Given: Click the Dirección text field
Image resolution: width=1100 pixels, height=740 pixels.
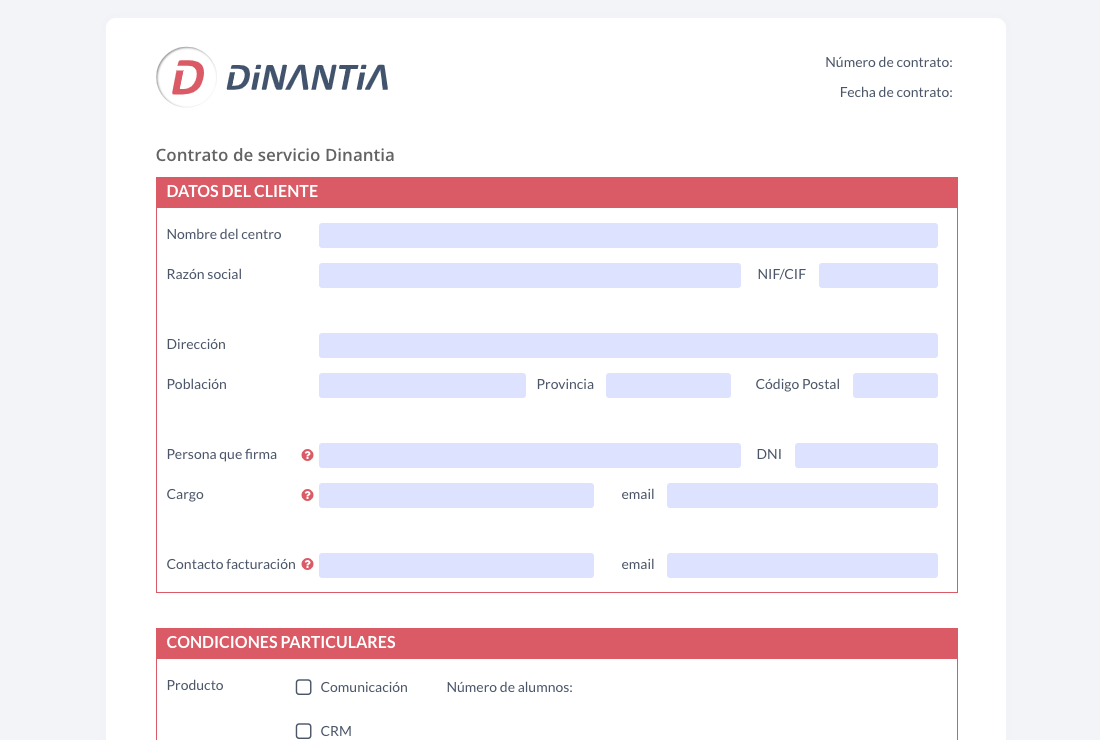Looking at the screenshot, I should [628, 345].
